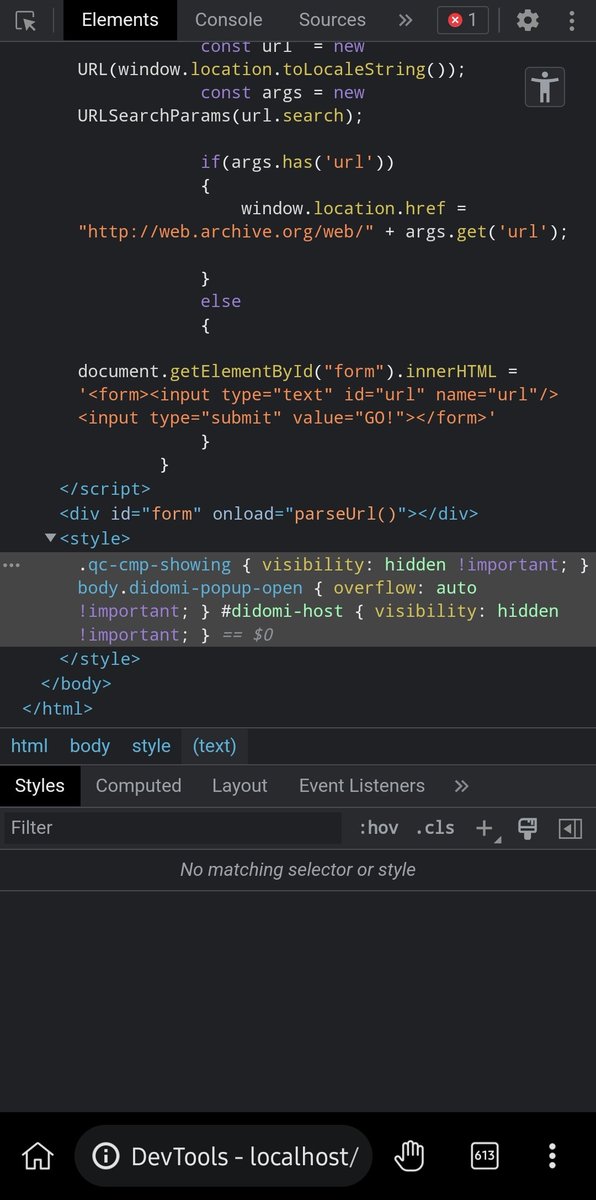
Task: Open the Layout pane tab
Action: click(240, 786)
